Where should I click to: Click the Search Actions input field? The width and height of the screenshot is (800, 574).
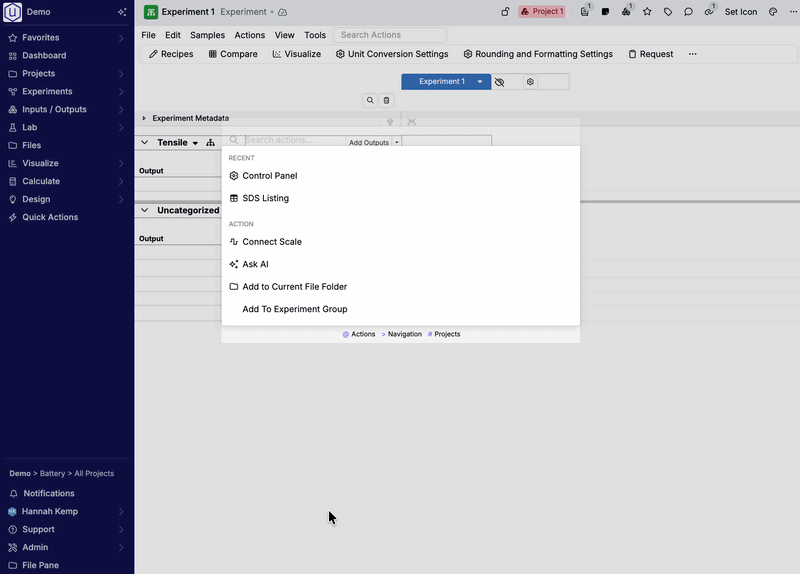pos(389,35)
